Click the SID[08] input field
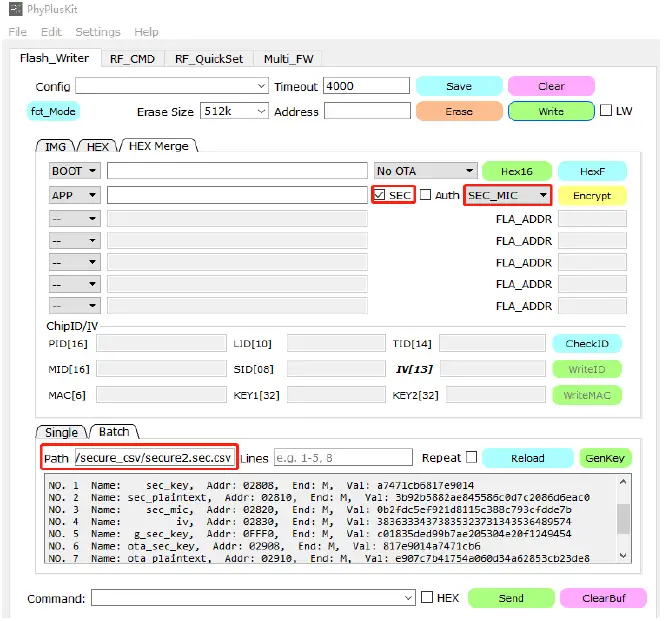The image size is (666, 621). pyautogui.click(x=336, y=369)
